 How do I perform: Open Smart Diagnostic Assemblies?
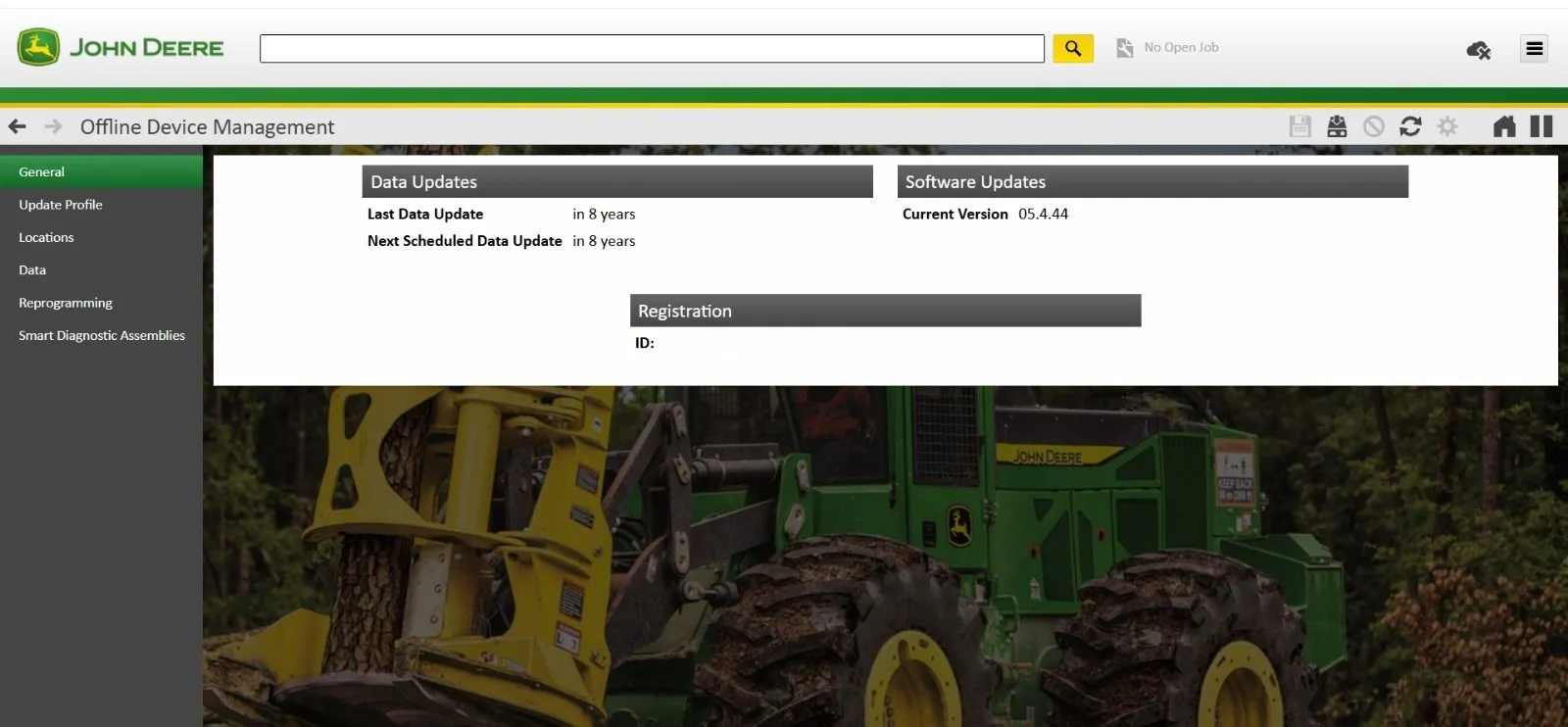[102, 335]
